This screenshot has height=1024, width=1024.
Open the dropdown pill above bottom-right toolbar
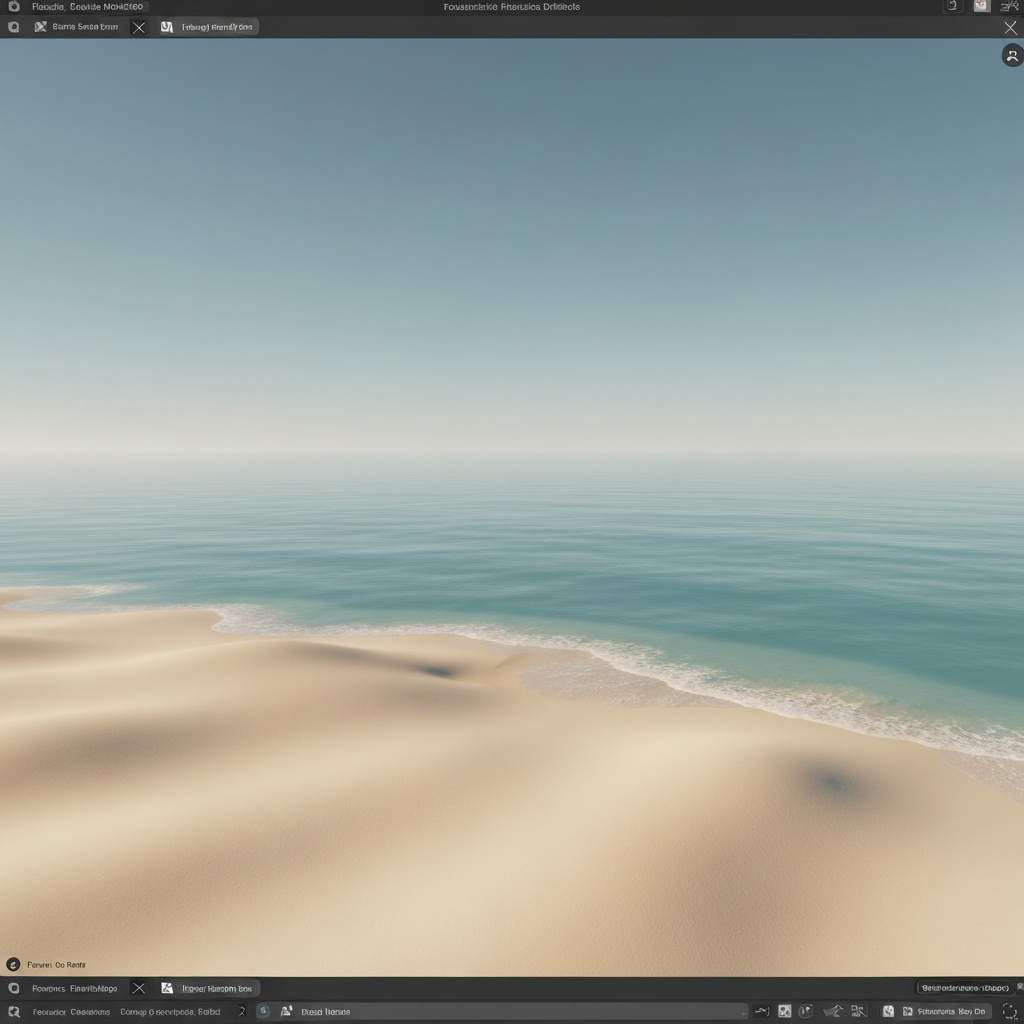coord(964,988)
